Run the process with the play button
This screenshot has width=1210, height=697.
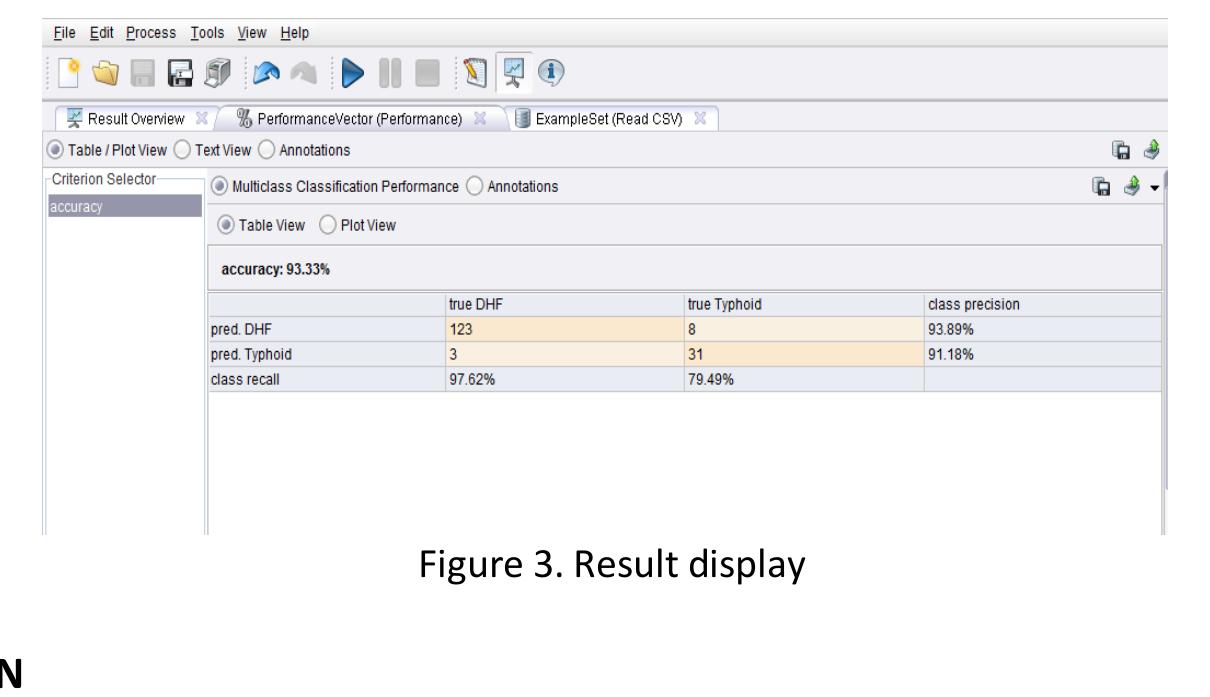coord(351,74)
